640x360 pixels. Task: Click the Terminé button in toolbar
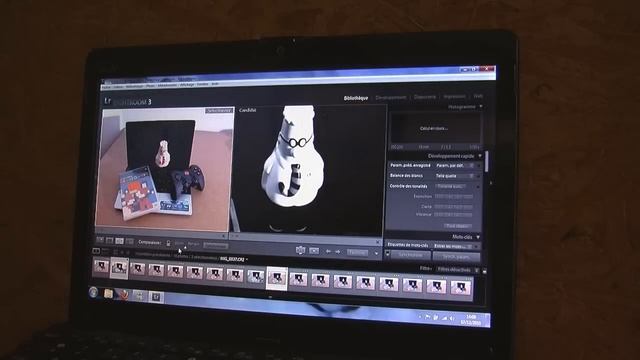358,253
